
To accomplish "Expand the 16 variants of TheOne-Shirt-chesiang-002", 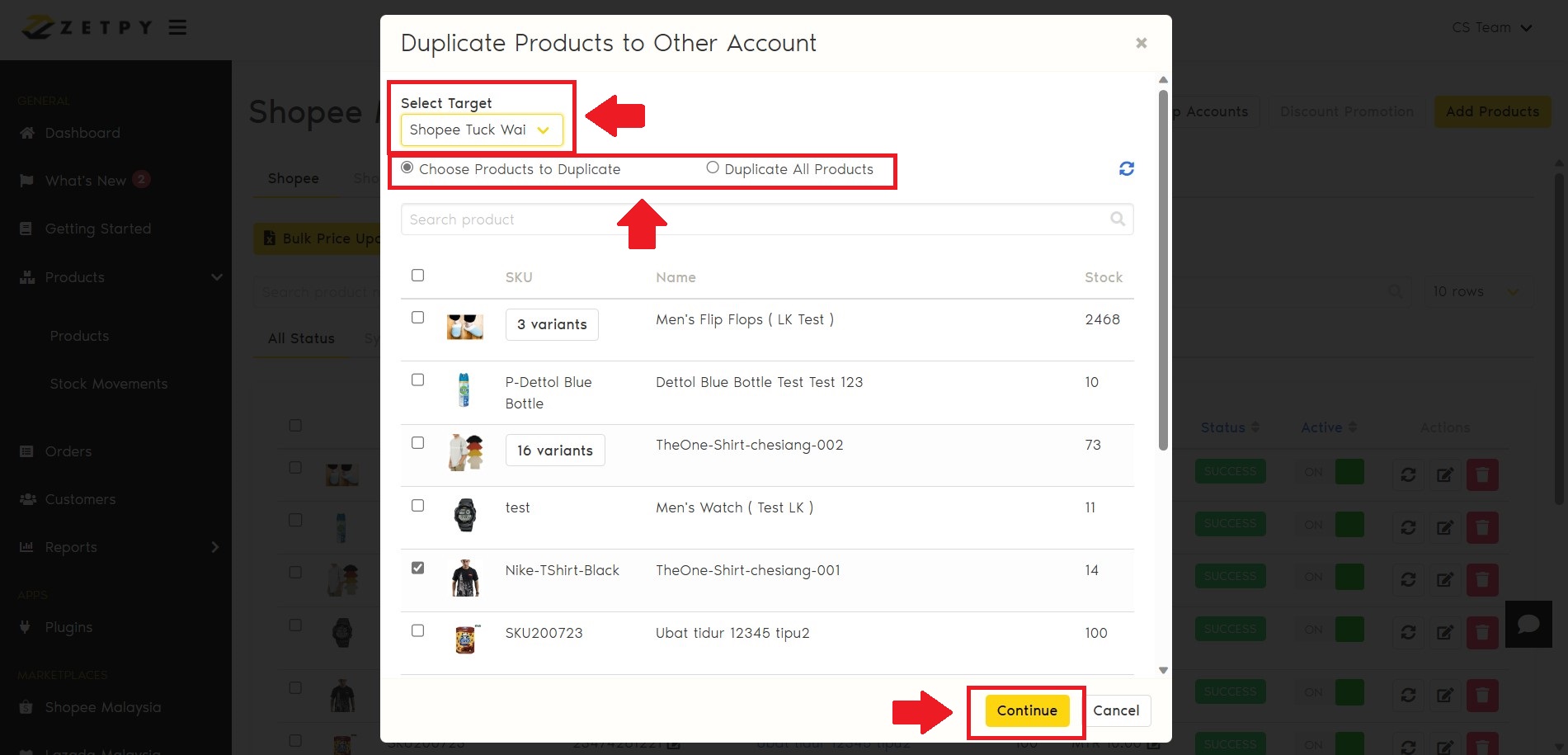I will pyautogui.click(x=554, y=451).
